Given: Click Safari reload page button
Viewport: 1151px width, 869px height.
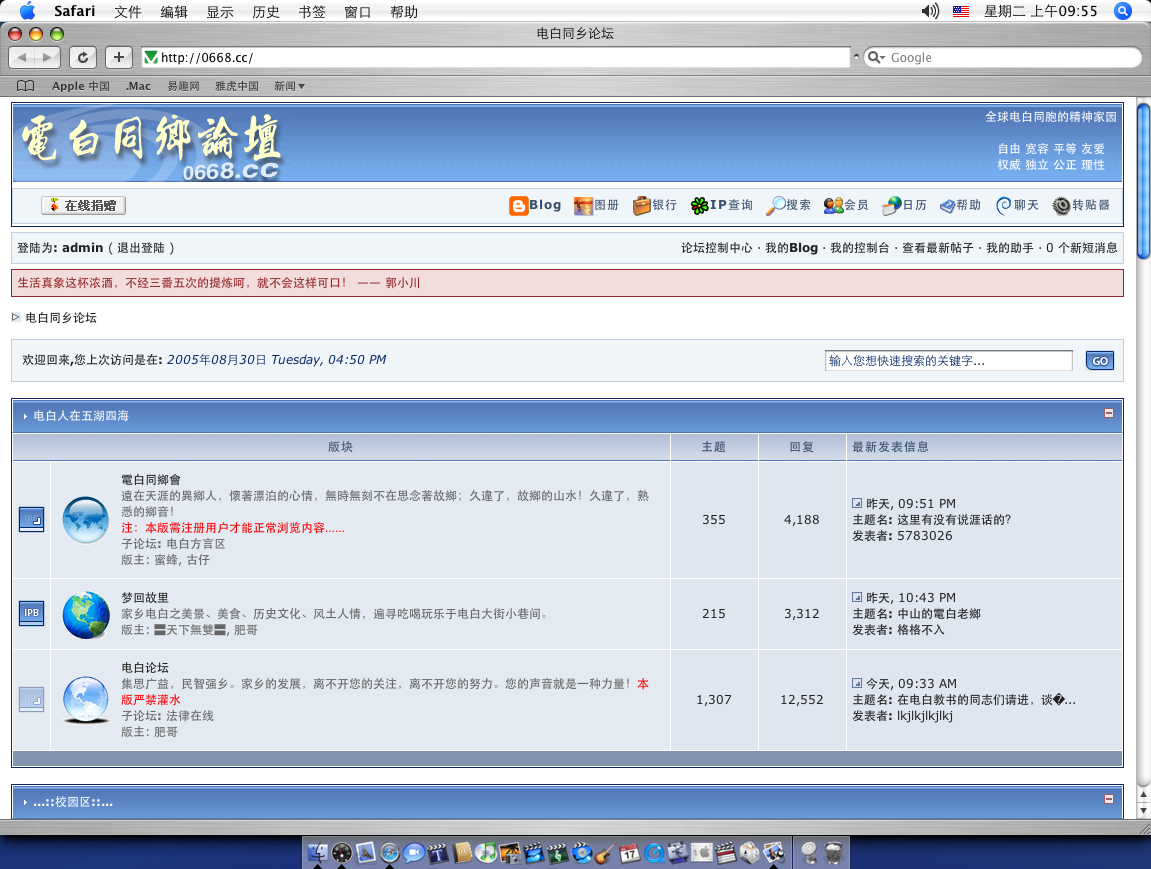Looking at the screenshot, I should (83, 57).
